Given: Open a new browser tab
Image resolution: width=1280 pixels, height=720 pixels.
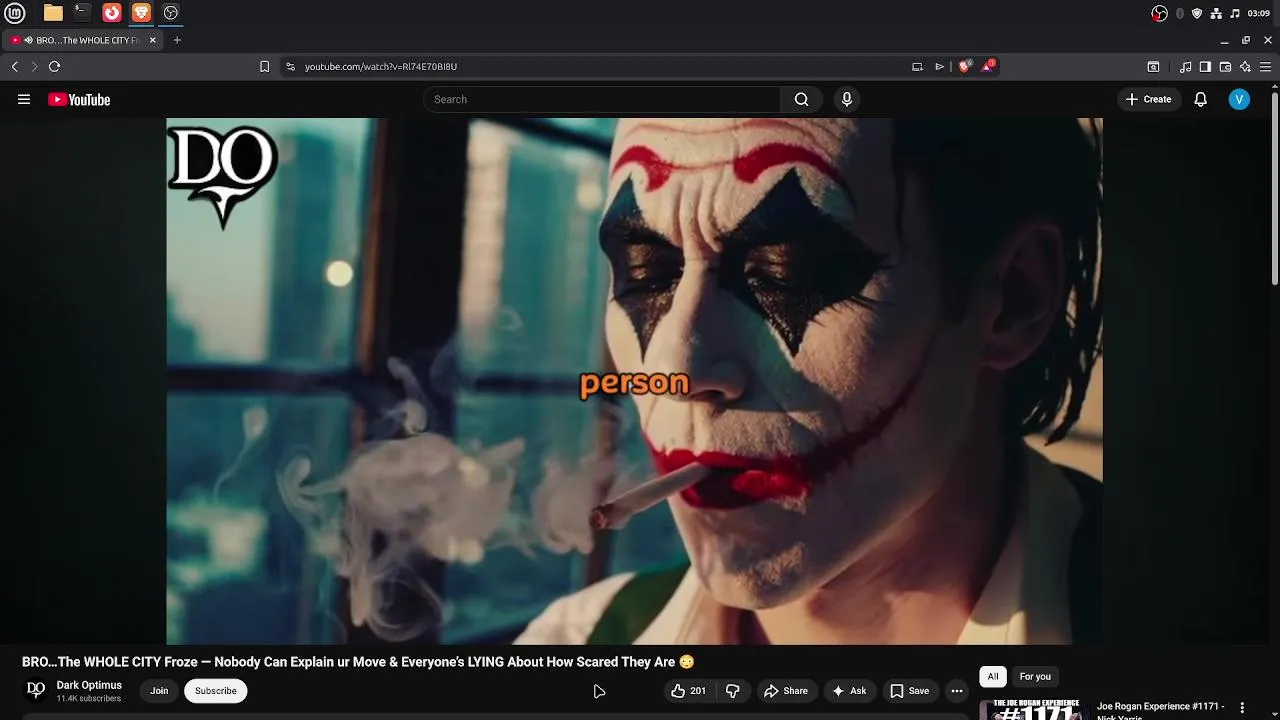Looking at the screenshot, I should [x=177, y=40].
